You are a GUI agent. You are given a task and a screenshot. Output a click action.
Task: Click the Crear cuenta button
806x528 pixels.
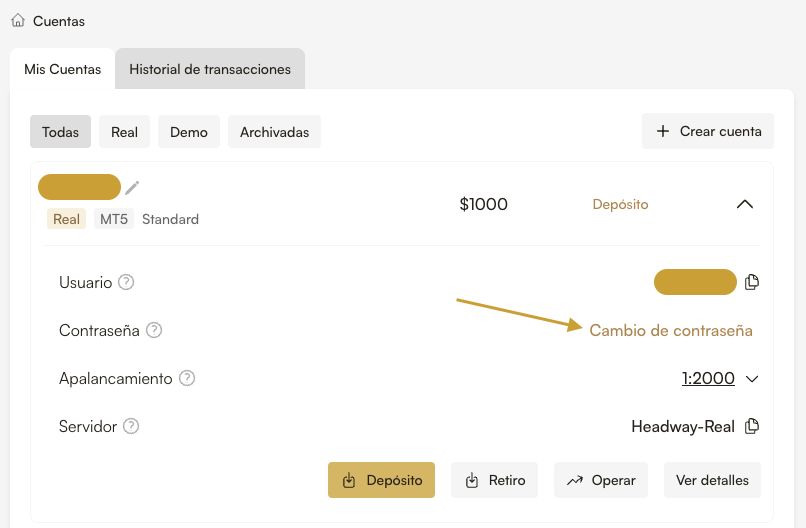pyautogui.click(x=708, y=131)
